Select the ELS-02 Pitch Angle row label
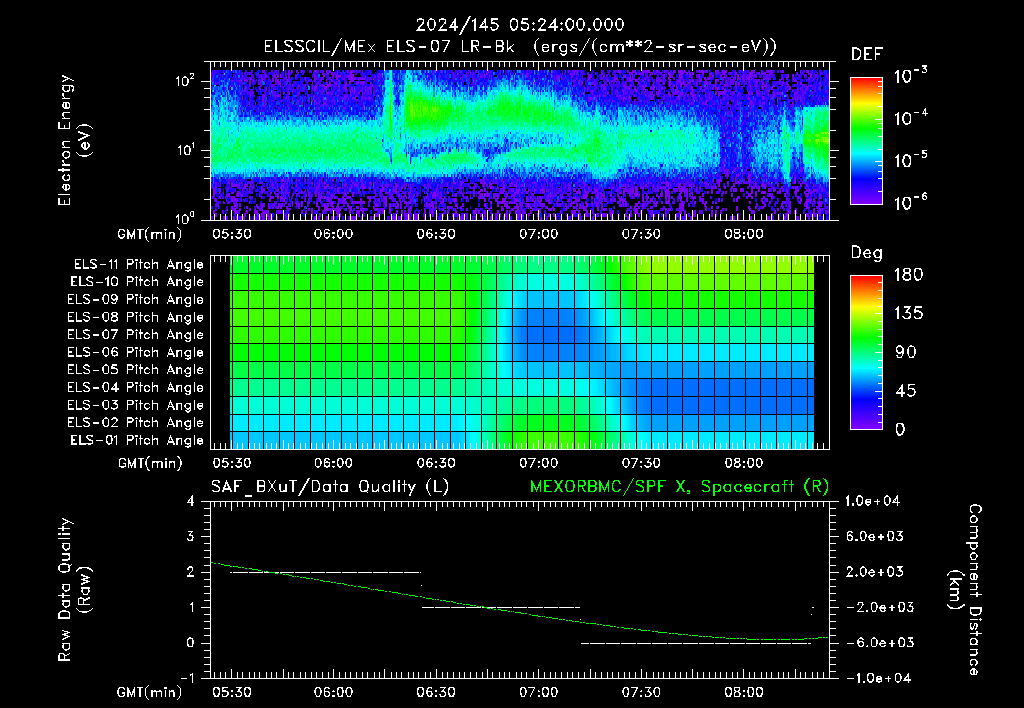The width and height of the screenshot is (1024, 708). (x=135, y=423)
